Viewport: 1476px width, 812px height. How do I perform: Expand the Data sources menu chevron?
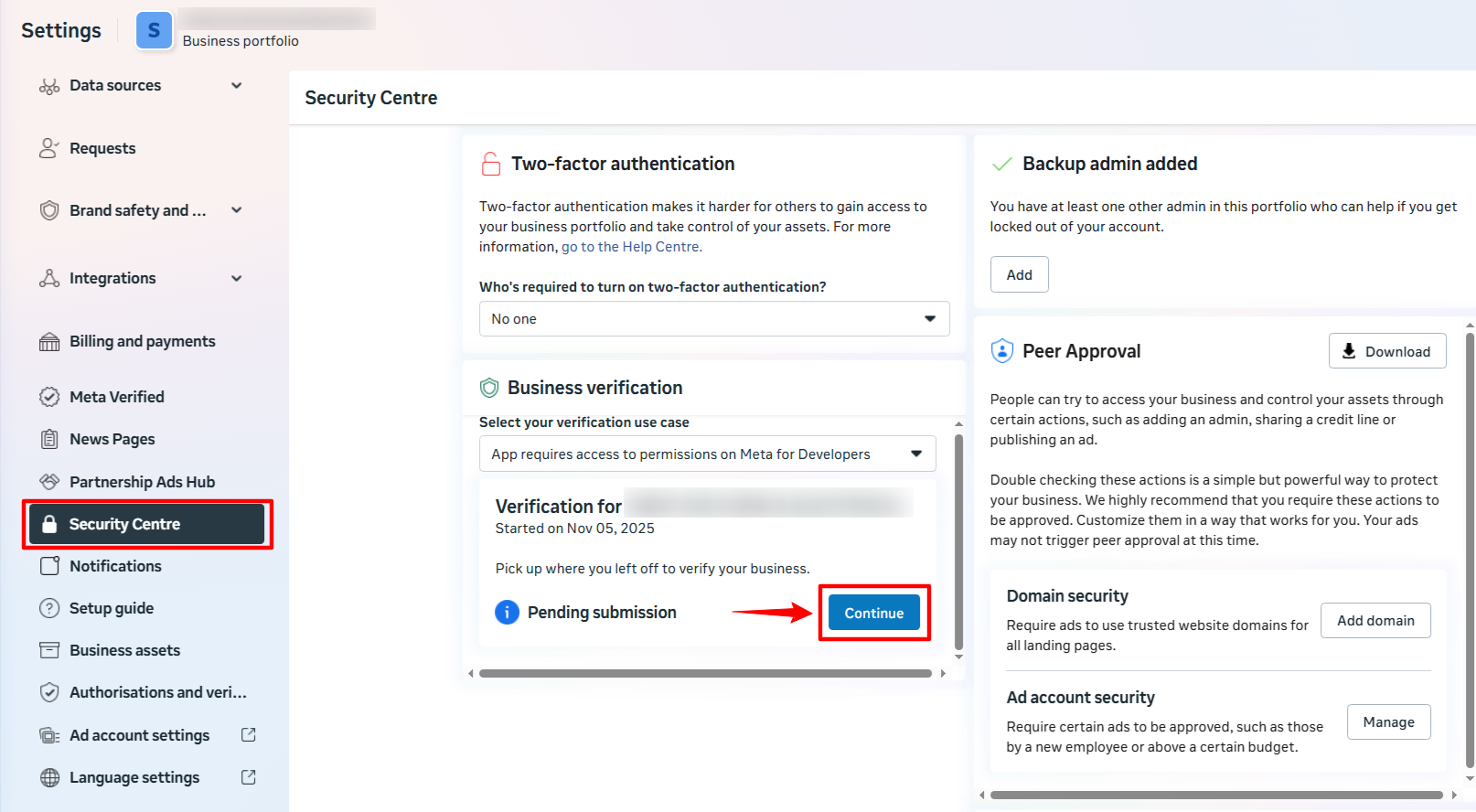(x=237, y=86)
